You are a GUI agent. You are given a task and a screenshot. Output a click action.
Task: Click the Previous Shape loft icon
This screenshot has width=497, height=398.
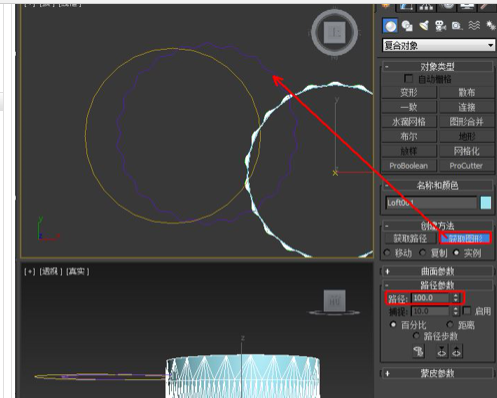[x=442, y=351]
